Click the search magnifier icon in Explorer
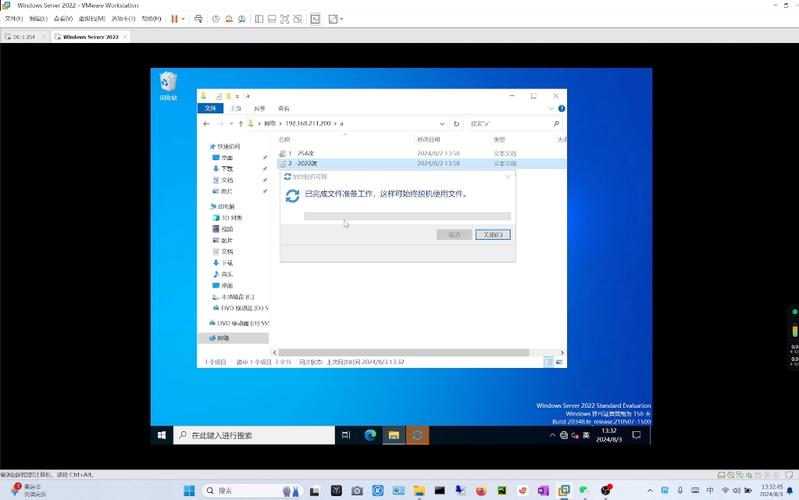Image resolution: width=799 pixels, height=500 pixels. pyautogui.click(x=556, y=124)
